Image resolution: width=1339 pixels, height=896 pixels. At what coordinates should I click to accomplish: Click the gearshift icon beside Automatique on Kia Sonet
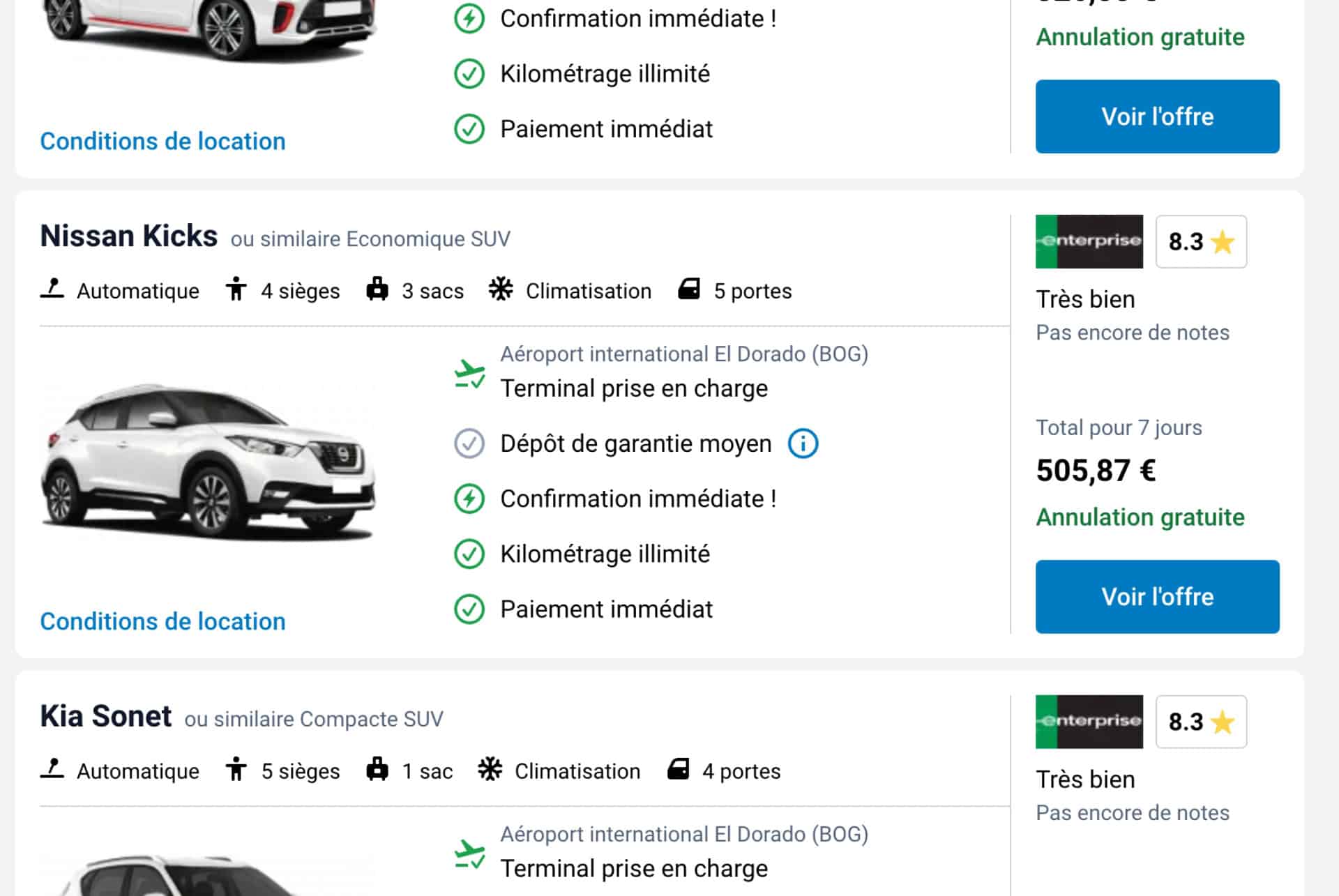[52, 769]
